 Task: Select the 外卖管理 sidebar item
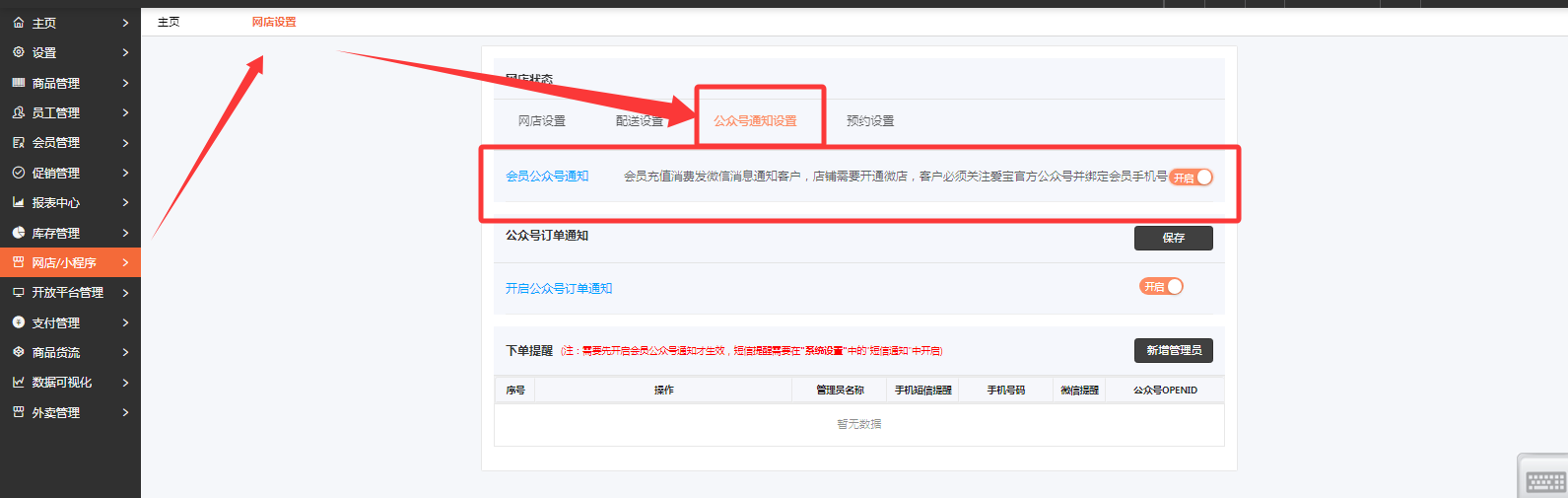tap(56, 413)
